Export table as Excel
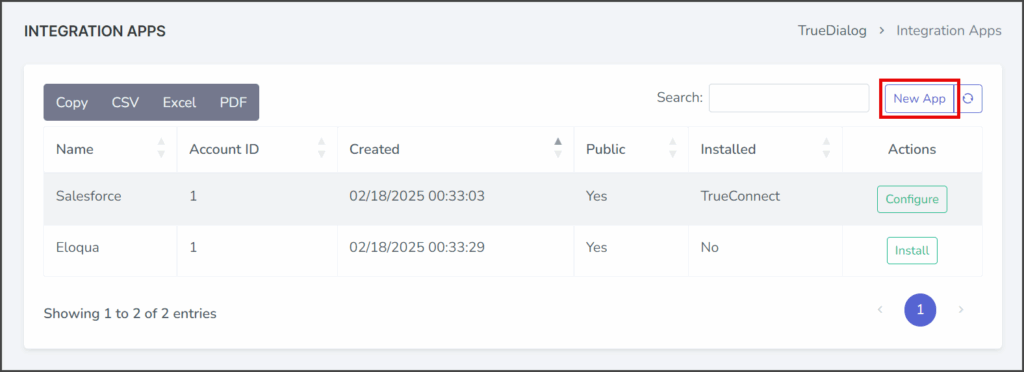 tap(180, 102)
